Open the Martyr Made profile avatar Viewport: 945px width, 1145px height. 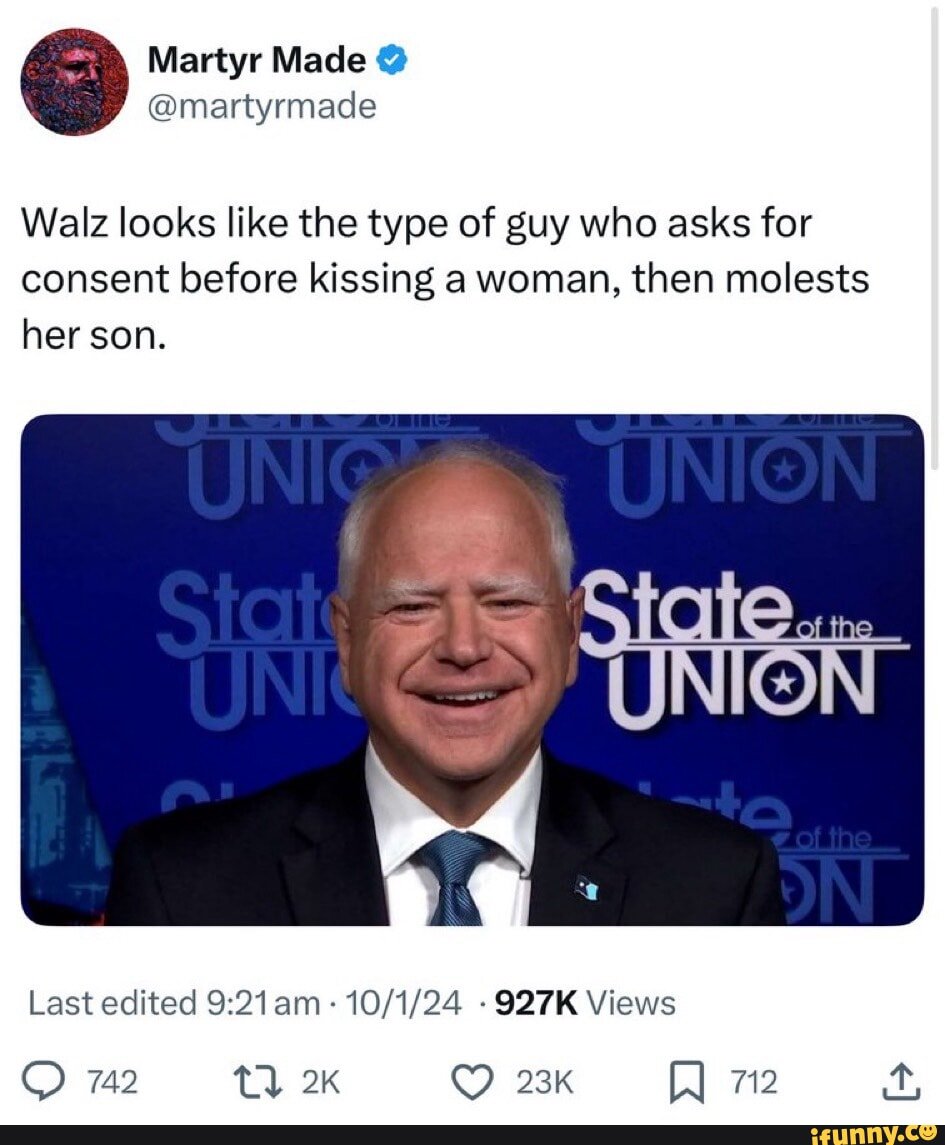74,82
